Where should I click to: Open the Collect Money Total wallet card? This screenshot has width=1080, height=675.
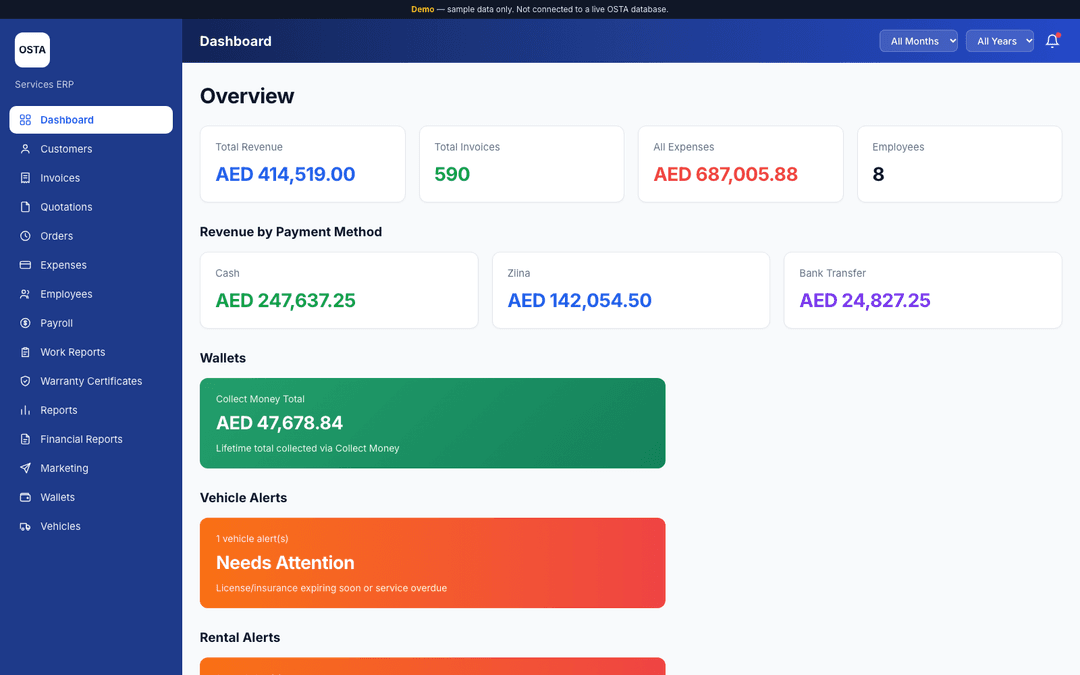click(x=433, y=423)
